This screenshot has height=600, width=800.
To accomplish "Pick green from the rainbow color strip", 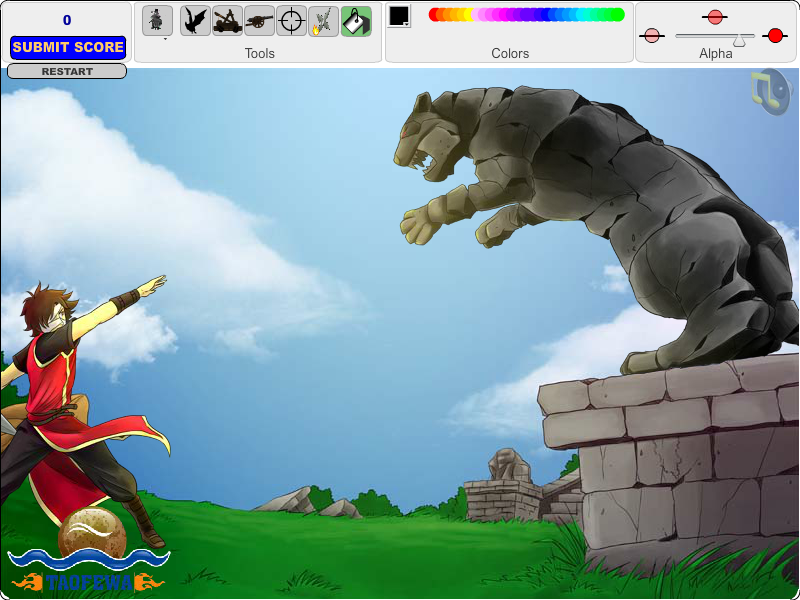I will point(617,14).
